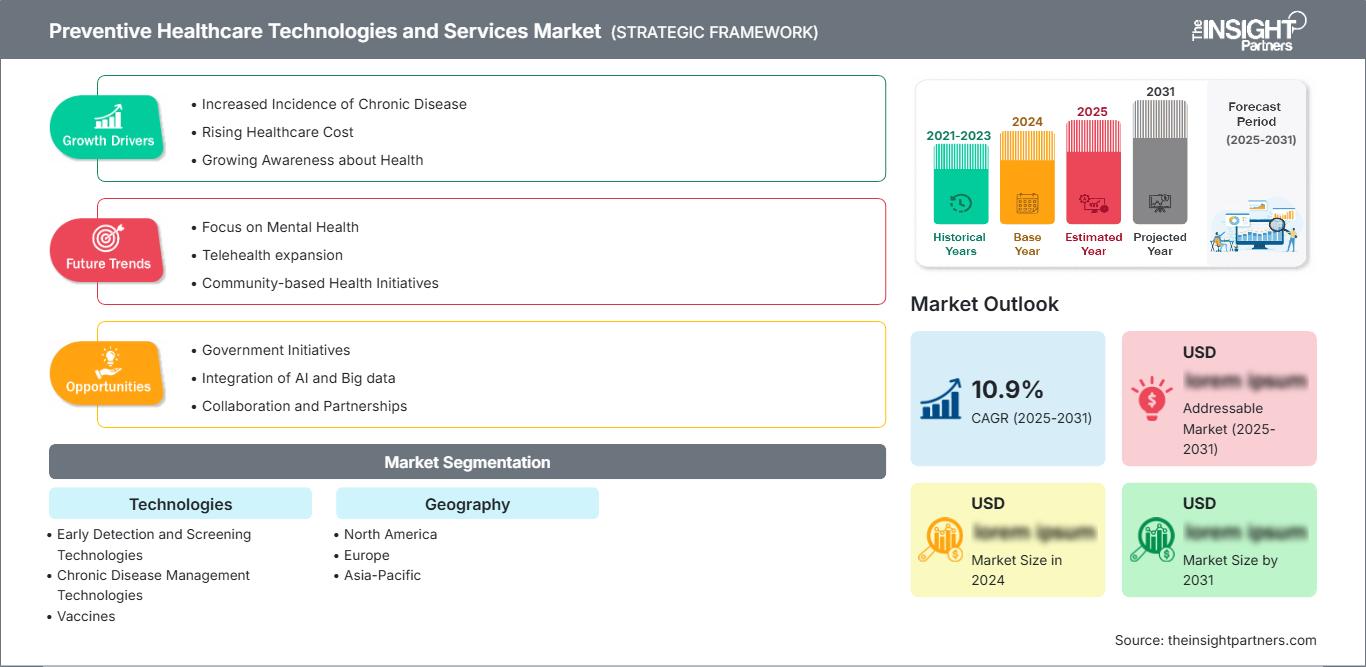The height and width of the screenshot is (667, 1366).
Task: Click the Forecast Period analyst illustration
Action: pyautogui.click(x=1255, y=228)
